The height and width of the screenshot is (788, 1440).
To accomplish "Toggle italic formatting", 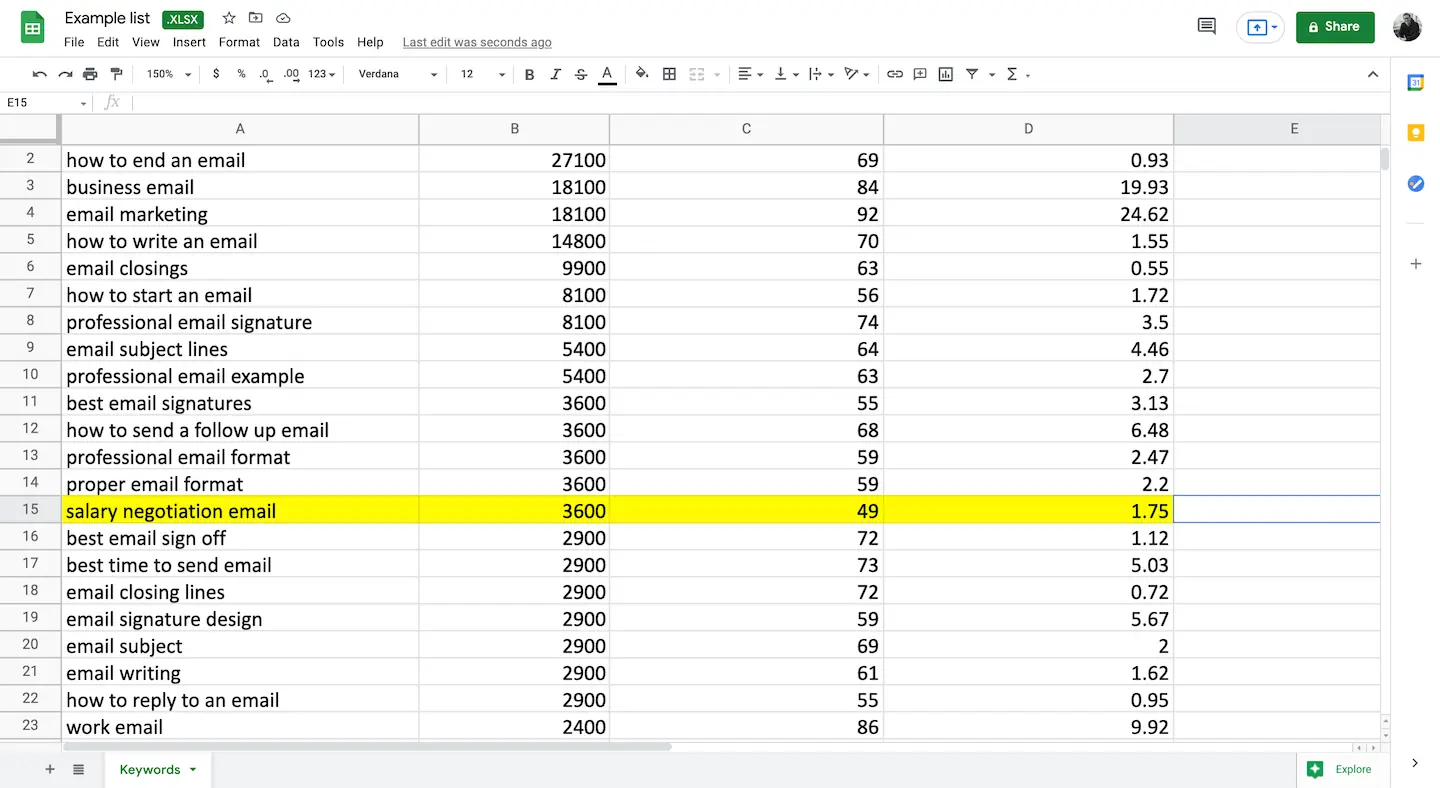I will click(x=555, y=73).
